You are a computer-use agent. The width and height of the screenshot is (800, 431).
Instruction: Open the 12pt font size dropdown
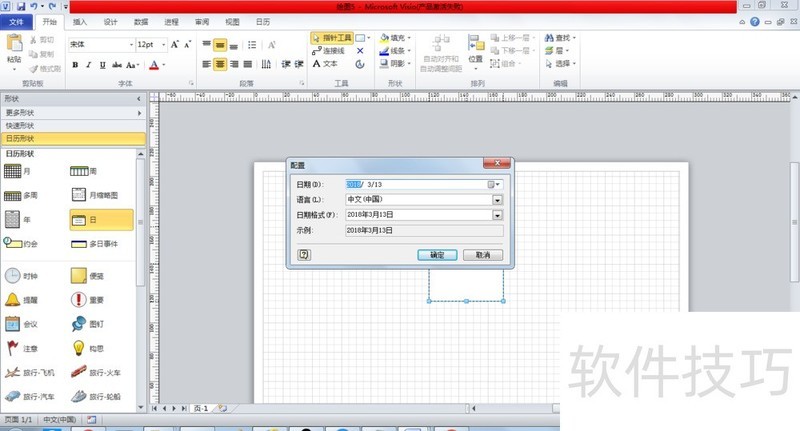(162, 45)
